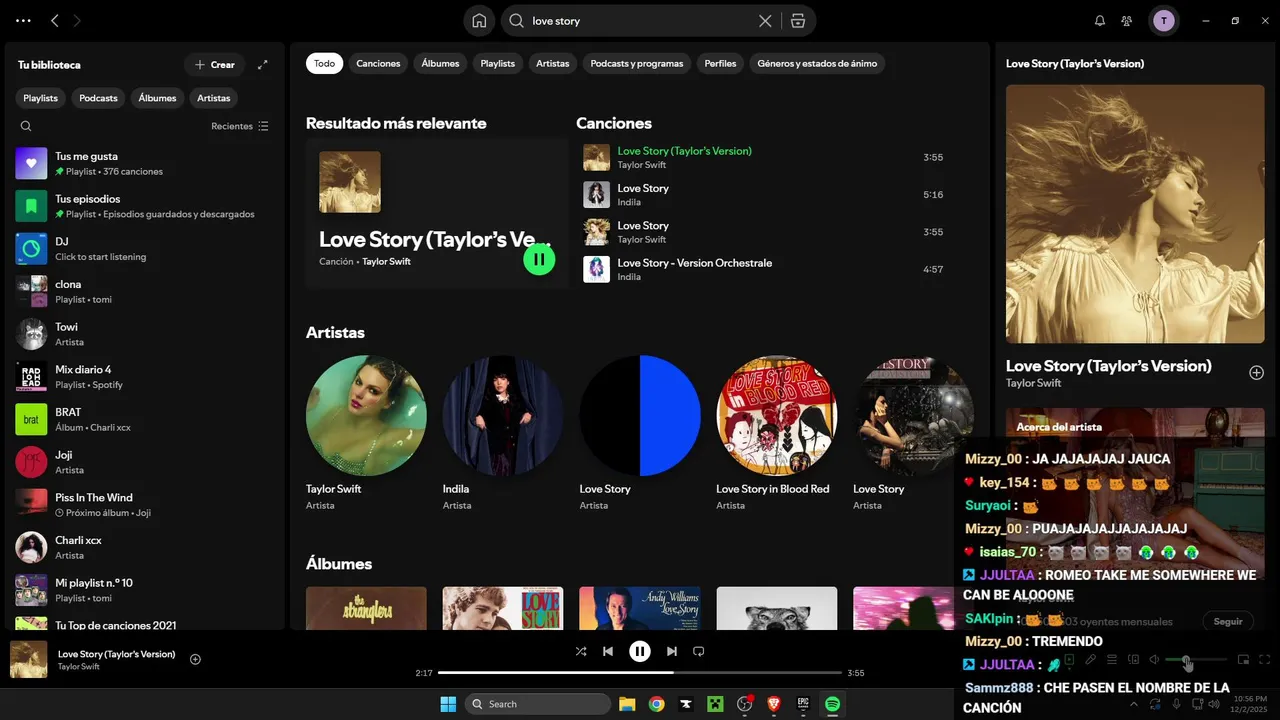The width and height of the screenshot is (1280, 720).
Task: Open the Browse icon beside search bar
Action: (x=797, y=20)
